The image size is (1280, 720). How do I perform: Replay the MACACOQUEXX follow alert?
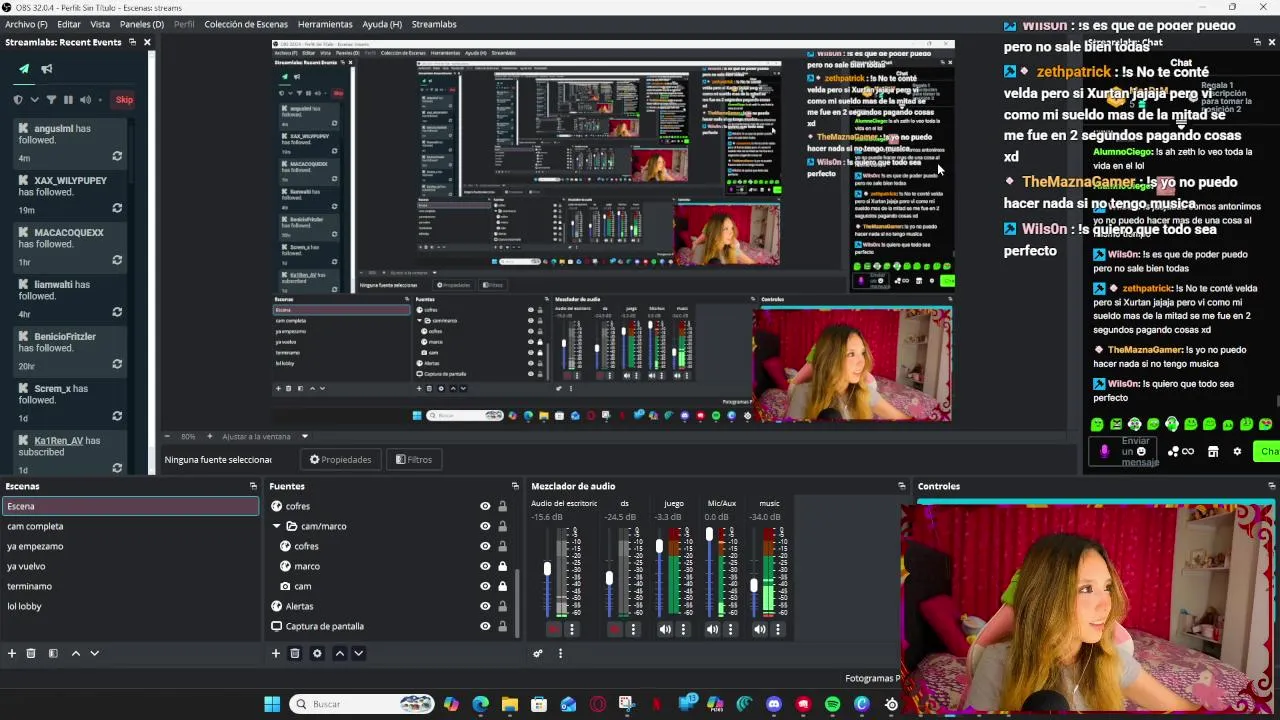coord(117,260)
